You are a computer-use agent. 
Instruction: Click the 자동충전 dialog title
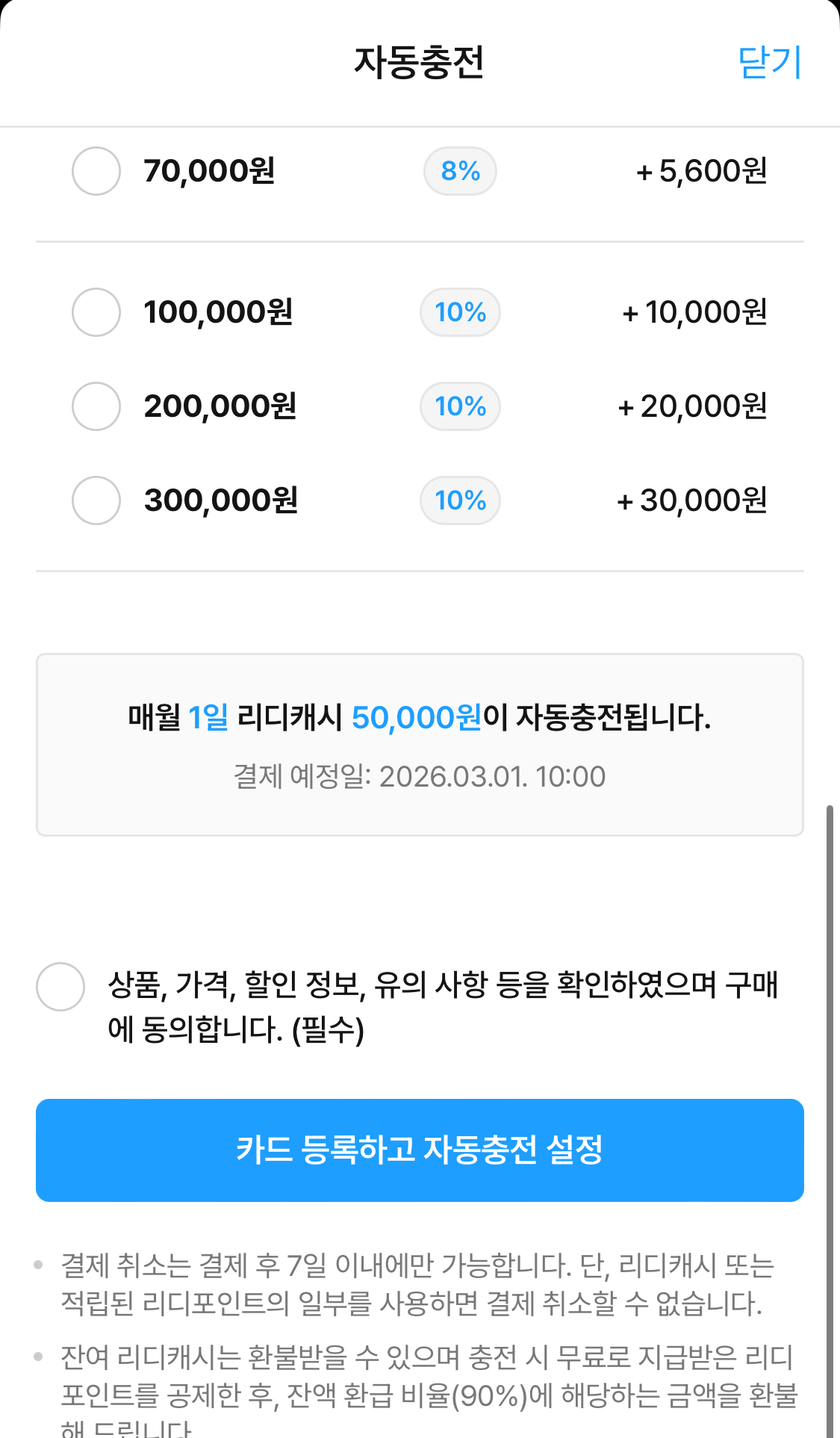pyautogui.click(x=419, y=62)
